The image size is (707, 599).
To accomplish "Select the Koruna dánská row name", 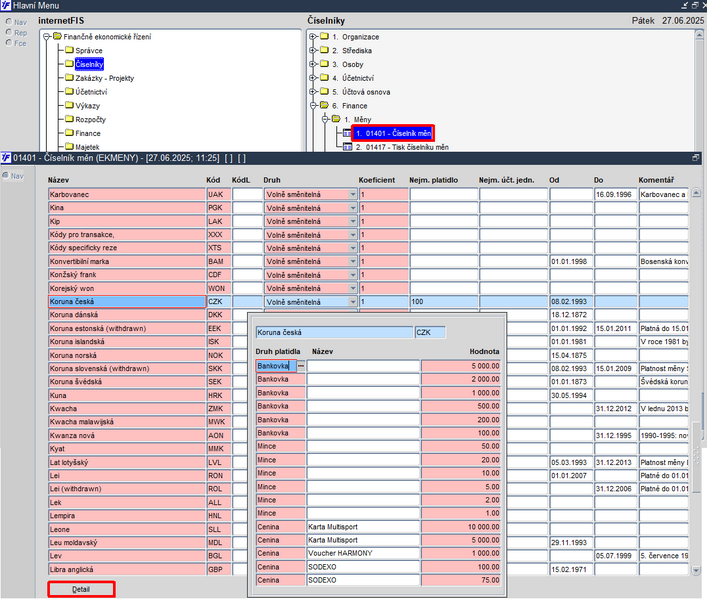I will tap(127, 315).
